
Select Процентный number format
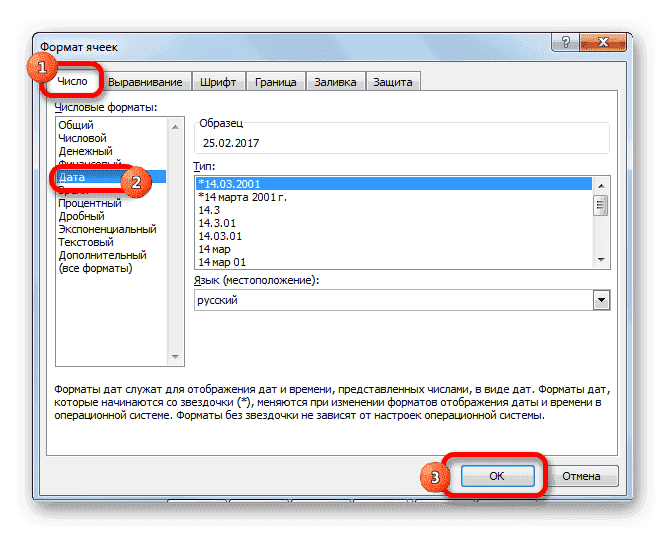tap(112, 203)
